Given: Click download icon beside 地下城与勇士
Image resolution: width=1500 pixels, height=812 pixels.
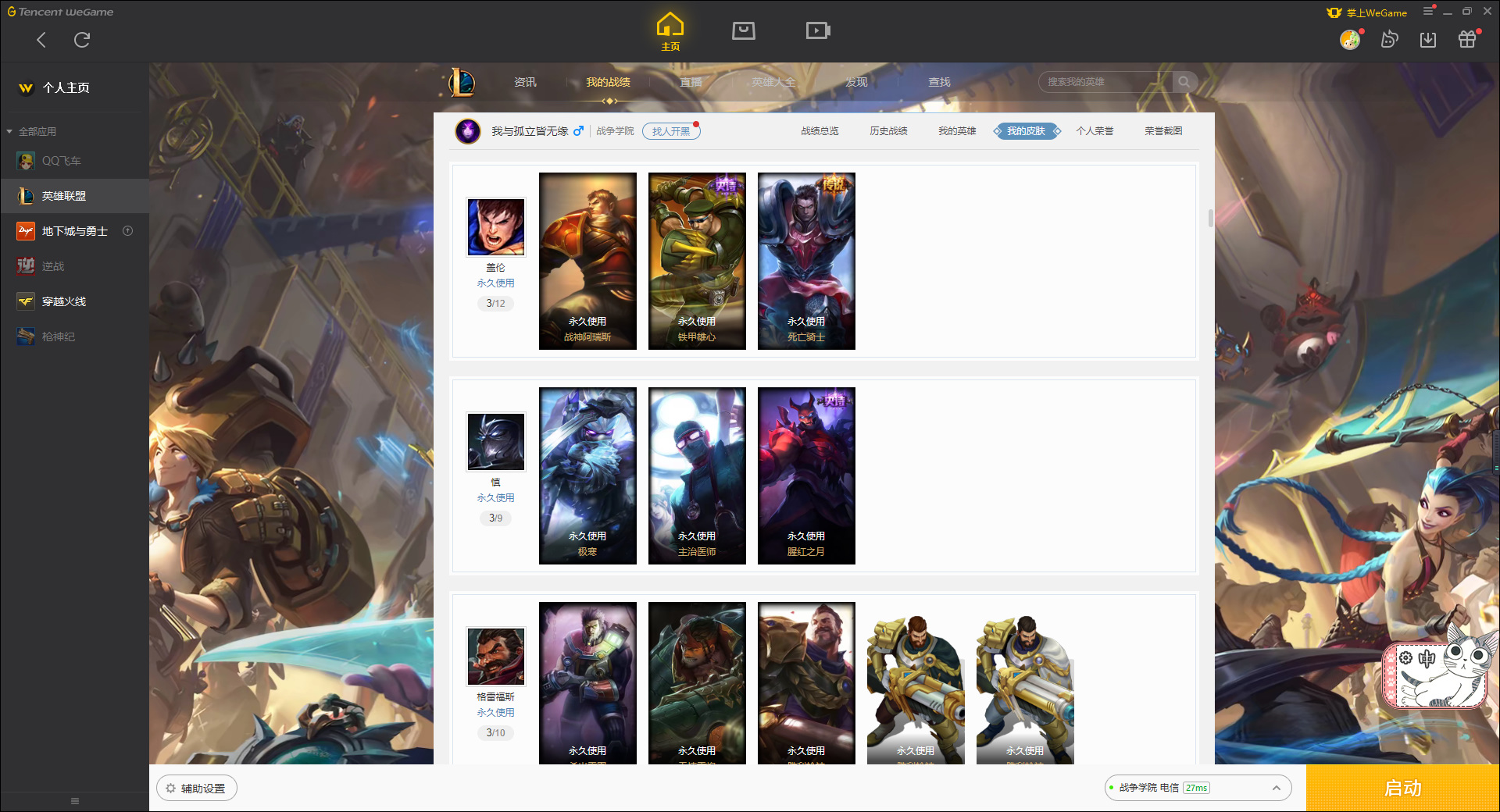Looking at the screenshot, I should pos(128,231).
